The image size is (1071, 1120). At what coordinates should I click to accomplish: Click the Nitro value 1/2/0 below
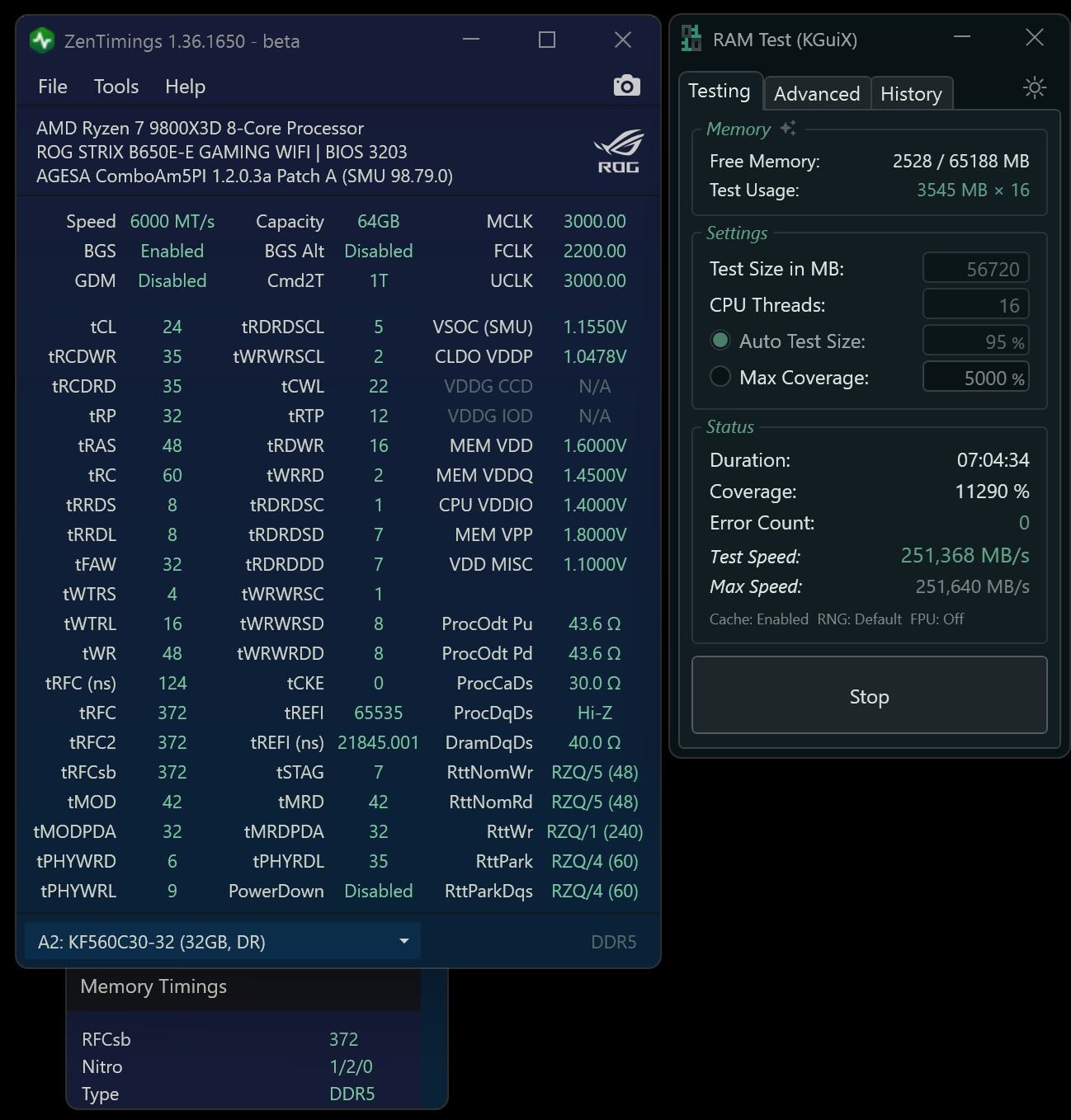[x=351, y=1066]
